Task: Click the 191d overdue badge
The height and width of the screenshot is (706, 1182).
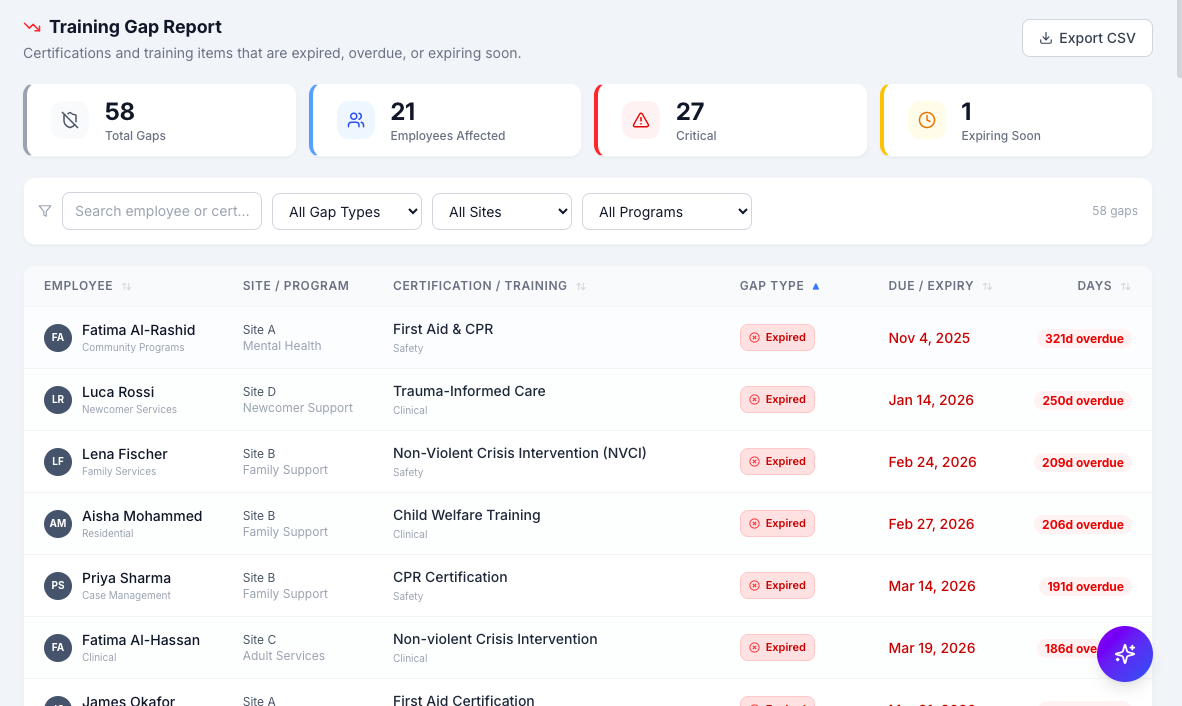Action: [1085, 586]
